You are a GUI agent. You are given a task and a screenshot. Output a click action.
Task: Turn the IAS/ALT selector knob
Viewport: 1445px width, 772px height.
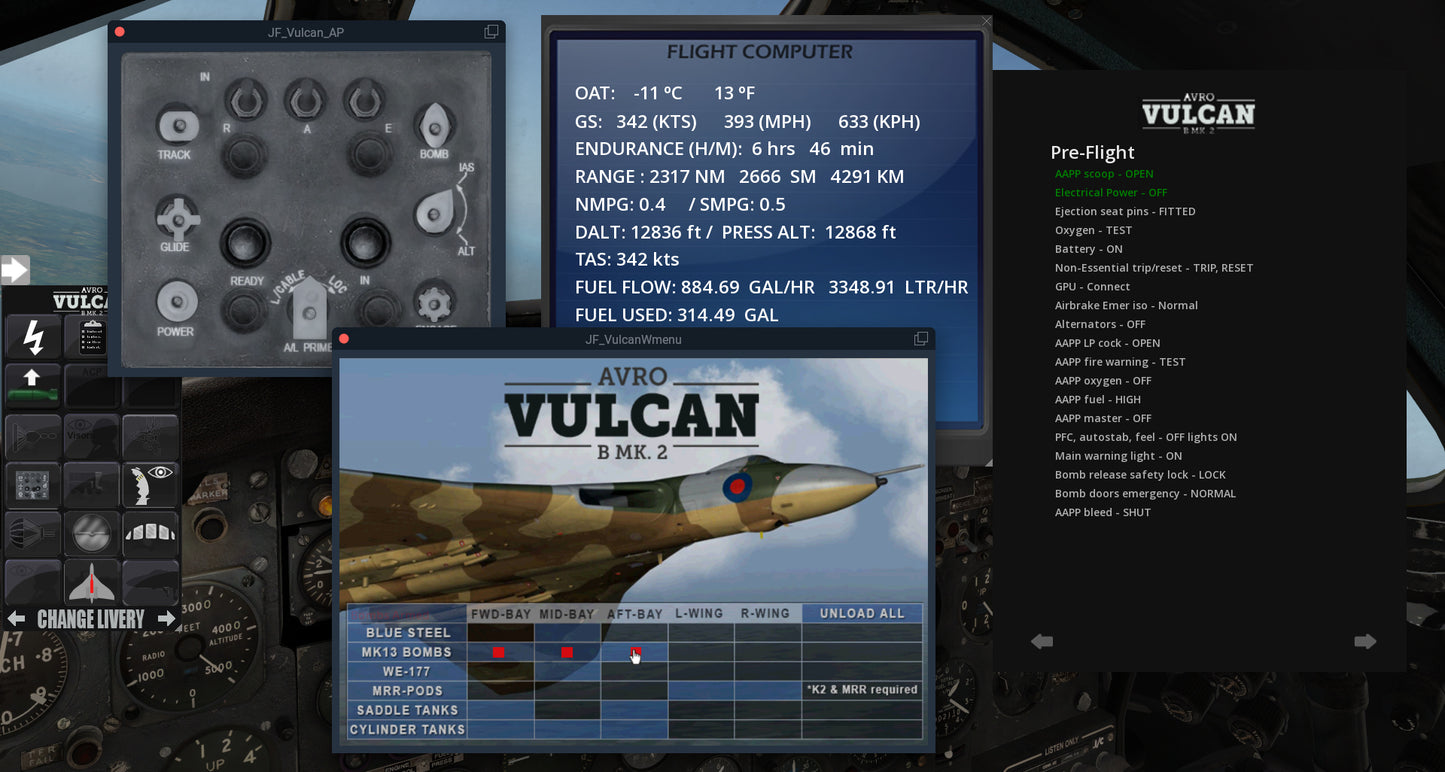[435, 211]
